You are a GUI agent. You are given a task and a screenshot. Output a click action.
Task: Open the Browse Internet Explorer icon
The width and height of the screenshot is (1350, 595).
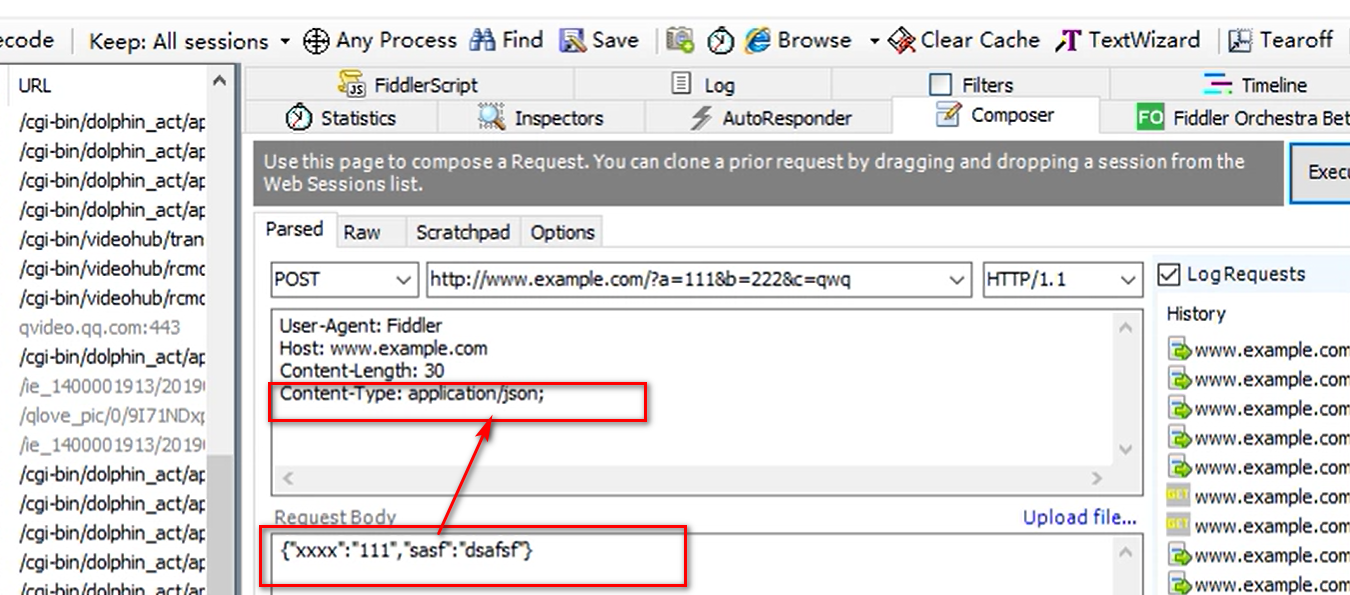(x=759, y=40)
